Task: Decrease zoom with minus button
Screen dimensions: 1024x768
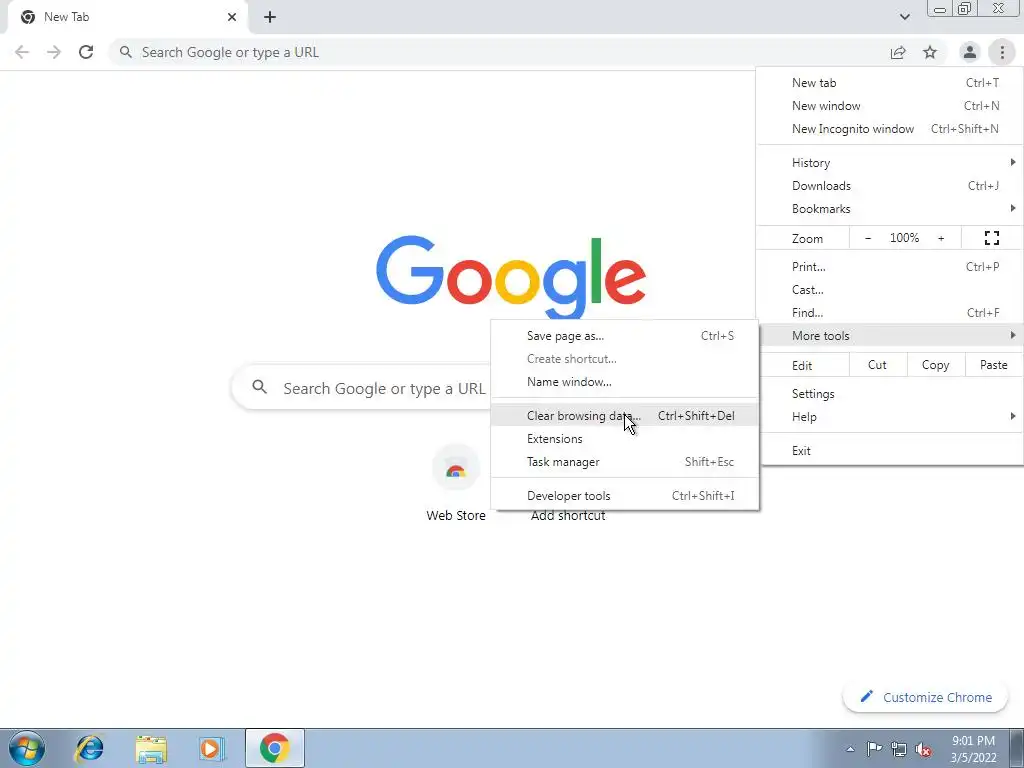Action: tap(868, 238)
